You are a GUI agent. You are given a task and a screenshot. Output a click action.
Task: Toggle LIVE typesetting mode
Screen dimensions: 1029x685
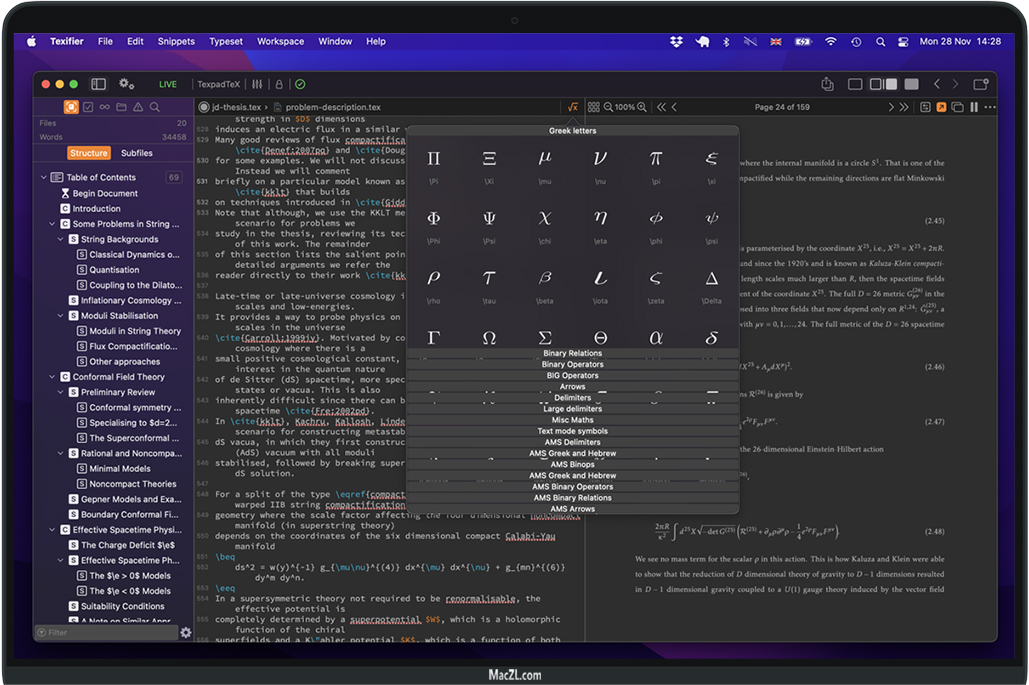[168, 84]
